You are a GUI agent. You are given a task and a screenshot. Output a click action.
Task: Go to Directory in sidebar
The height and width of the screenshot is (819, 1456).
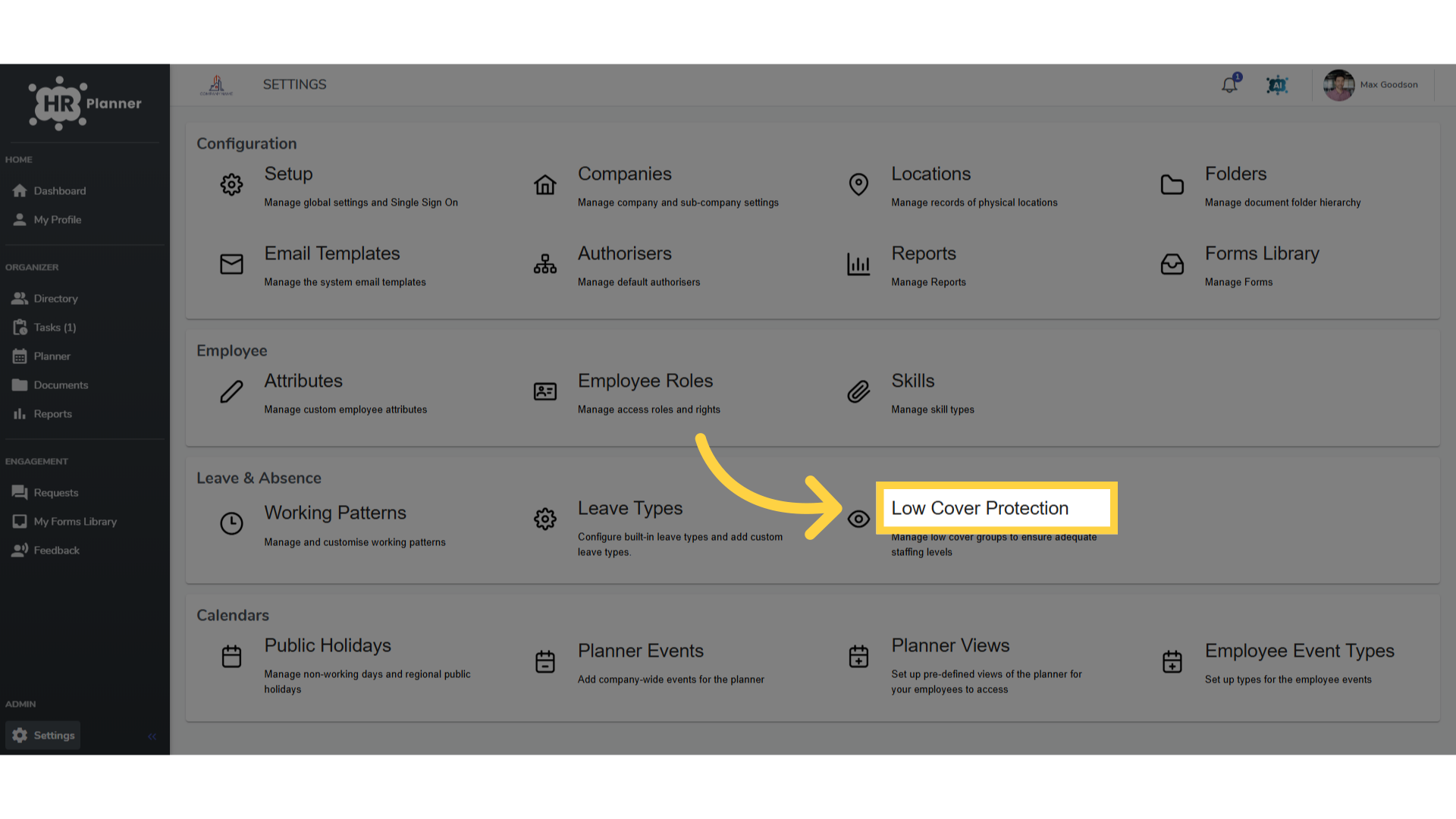tap(45, 299)
